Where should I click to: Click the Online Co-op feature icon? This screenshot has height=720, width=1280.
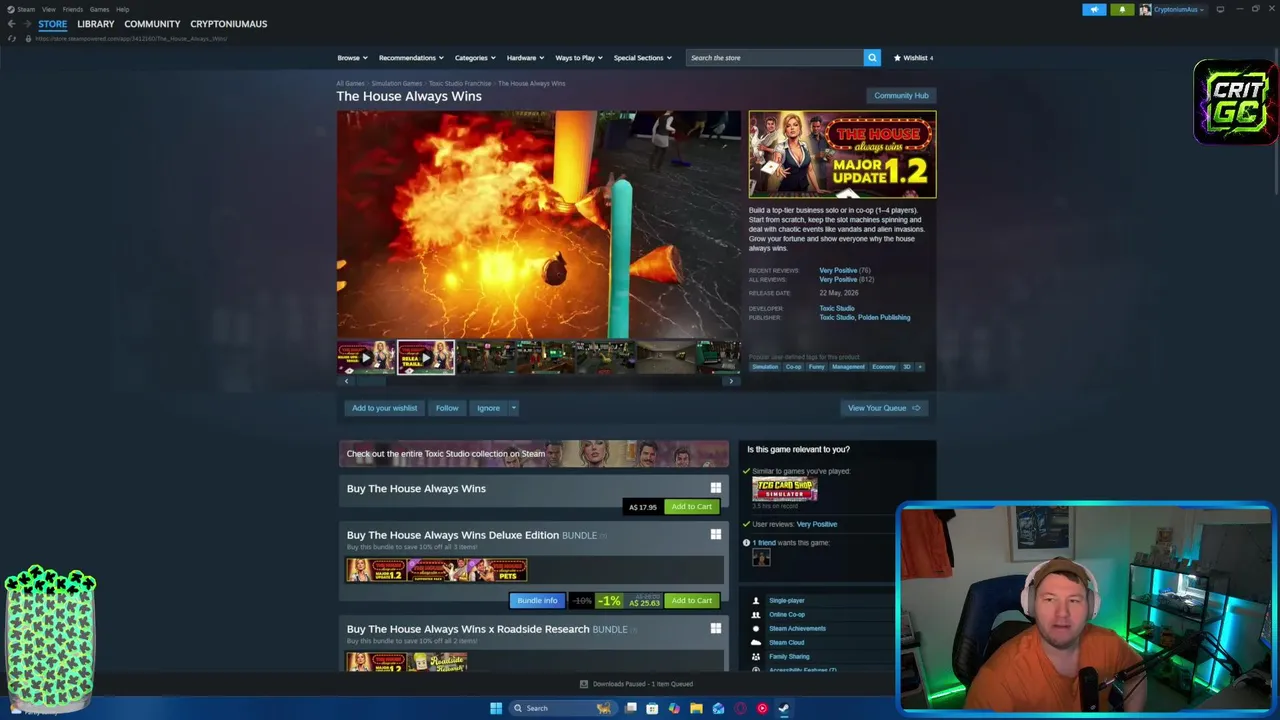[x=756, y=615]
